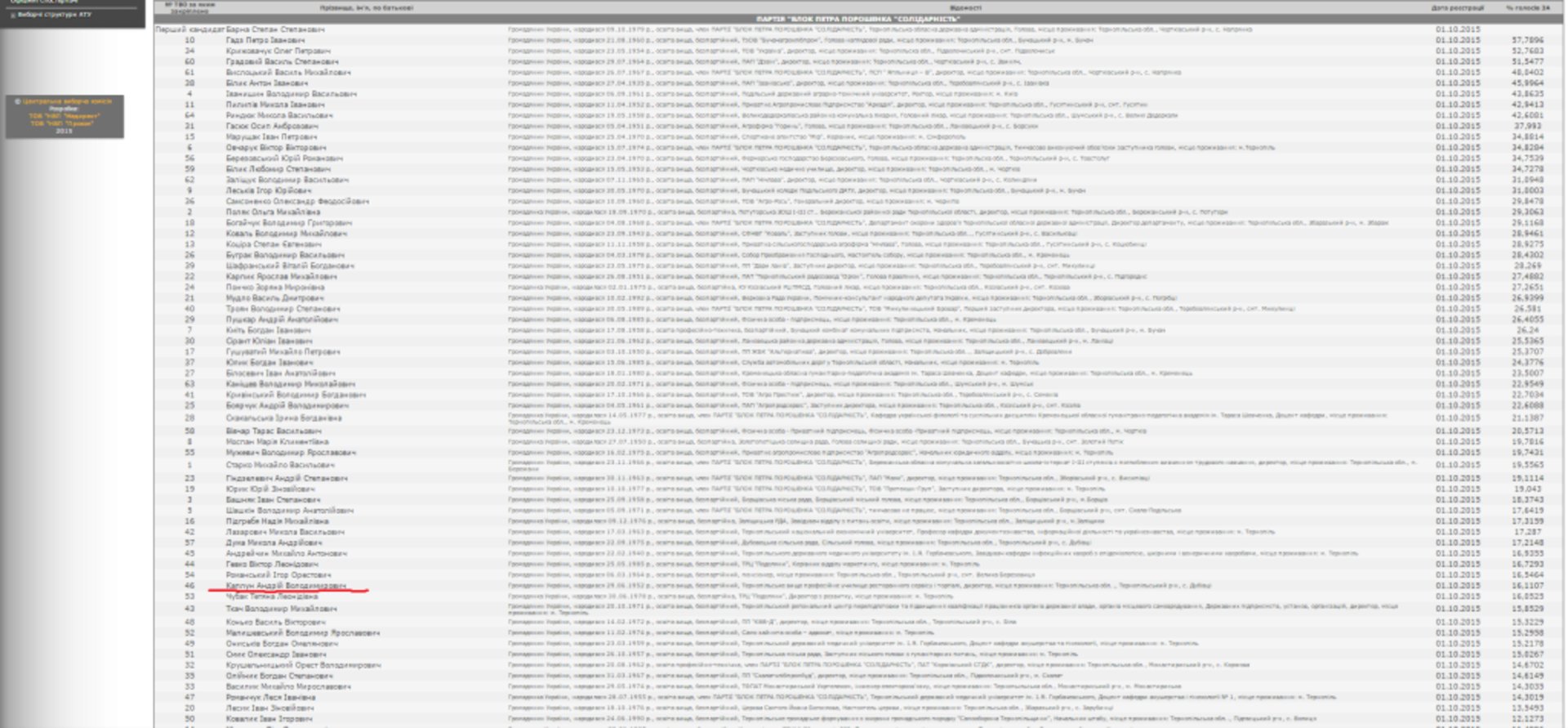
Task: Select name Троян Володимир Степанович
Action: [283, 309]
